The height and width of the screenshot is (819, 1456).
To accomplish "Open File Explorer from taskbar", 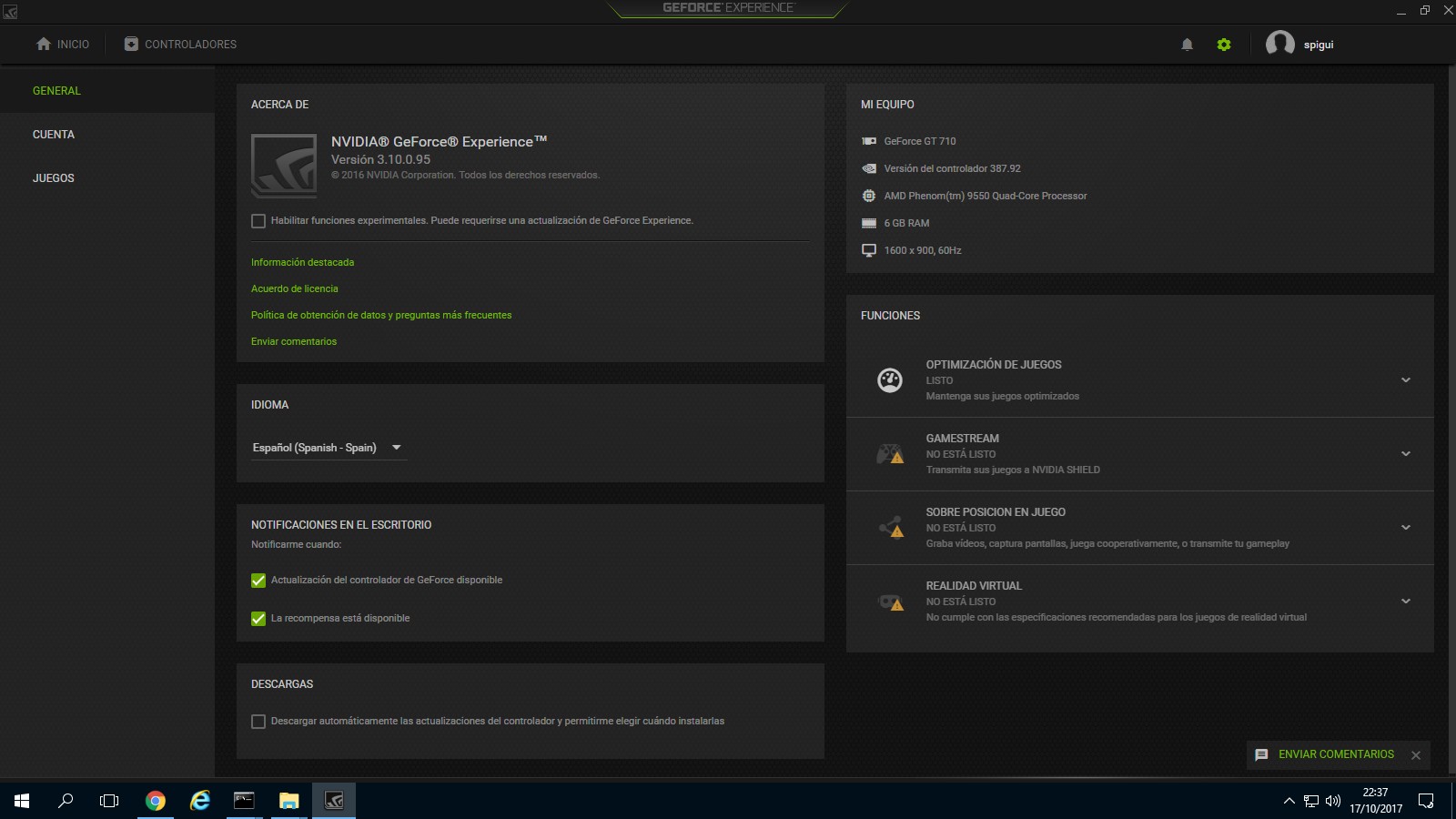I will pyautogui.click(x=288, y=801).
